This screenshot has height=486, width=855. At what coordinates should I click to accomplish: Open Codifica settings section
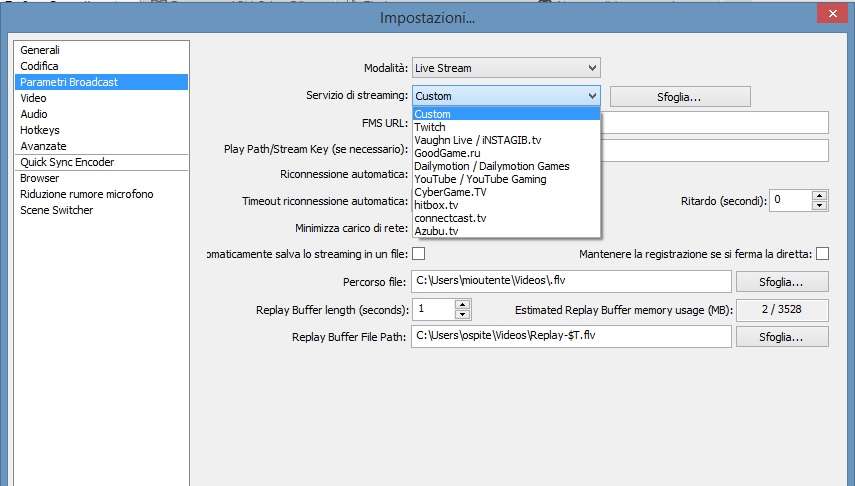[39, 66]
